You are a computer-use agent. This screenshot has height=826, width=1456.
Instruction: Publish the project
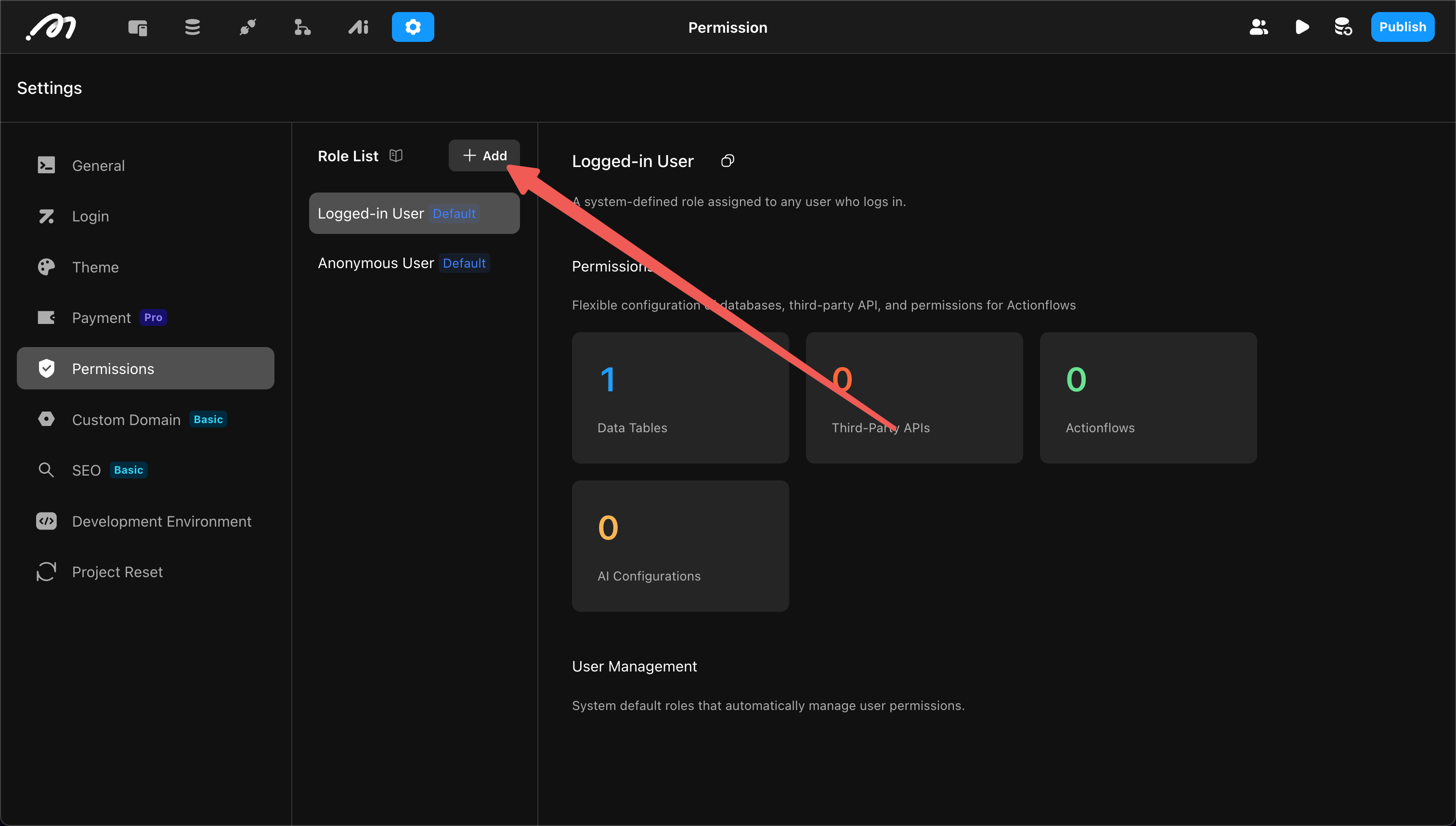(1402, 27)
